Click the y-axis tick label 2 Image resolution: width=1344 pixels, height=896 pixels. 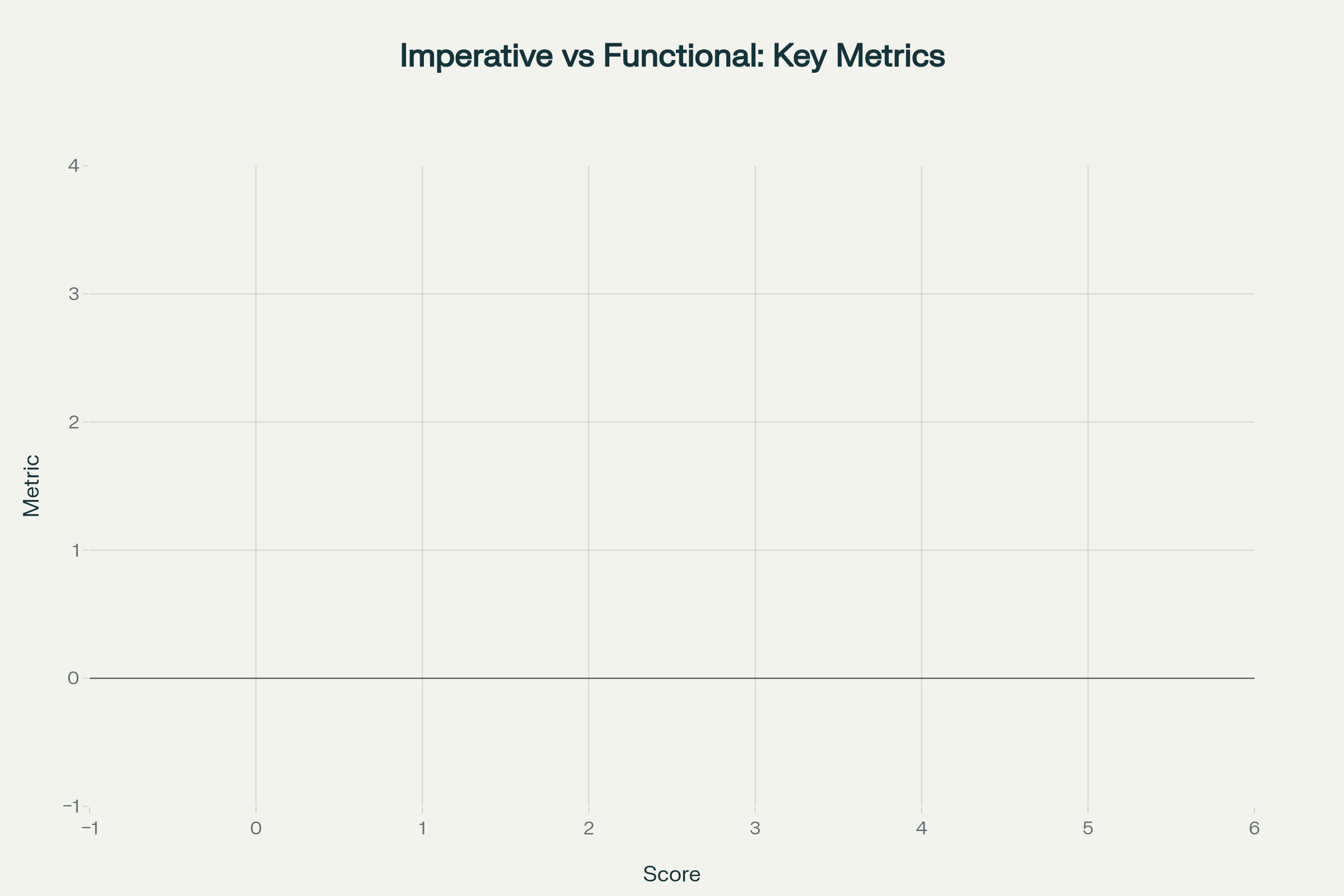coord(73,422)
